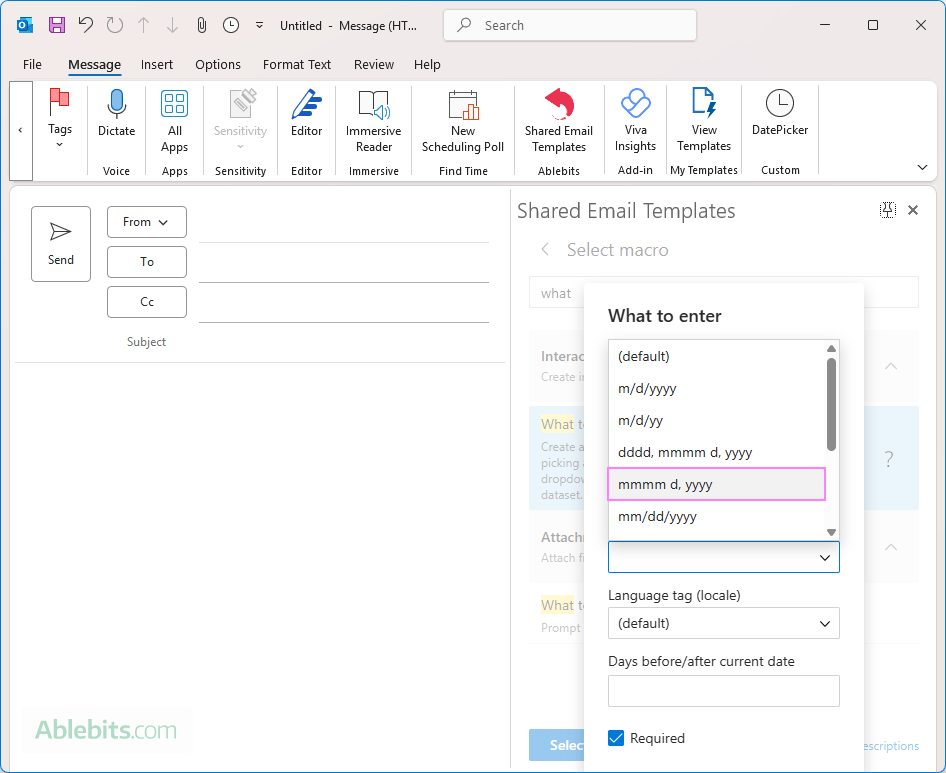The height and width of the screenshot is (773, 946).
Task: Open the Help tab
Action: click(427, 65)
